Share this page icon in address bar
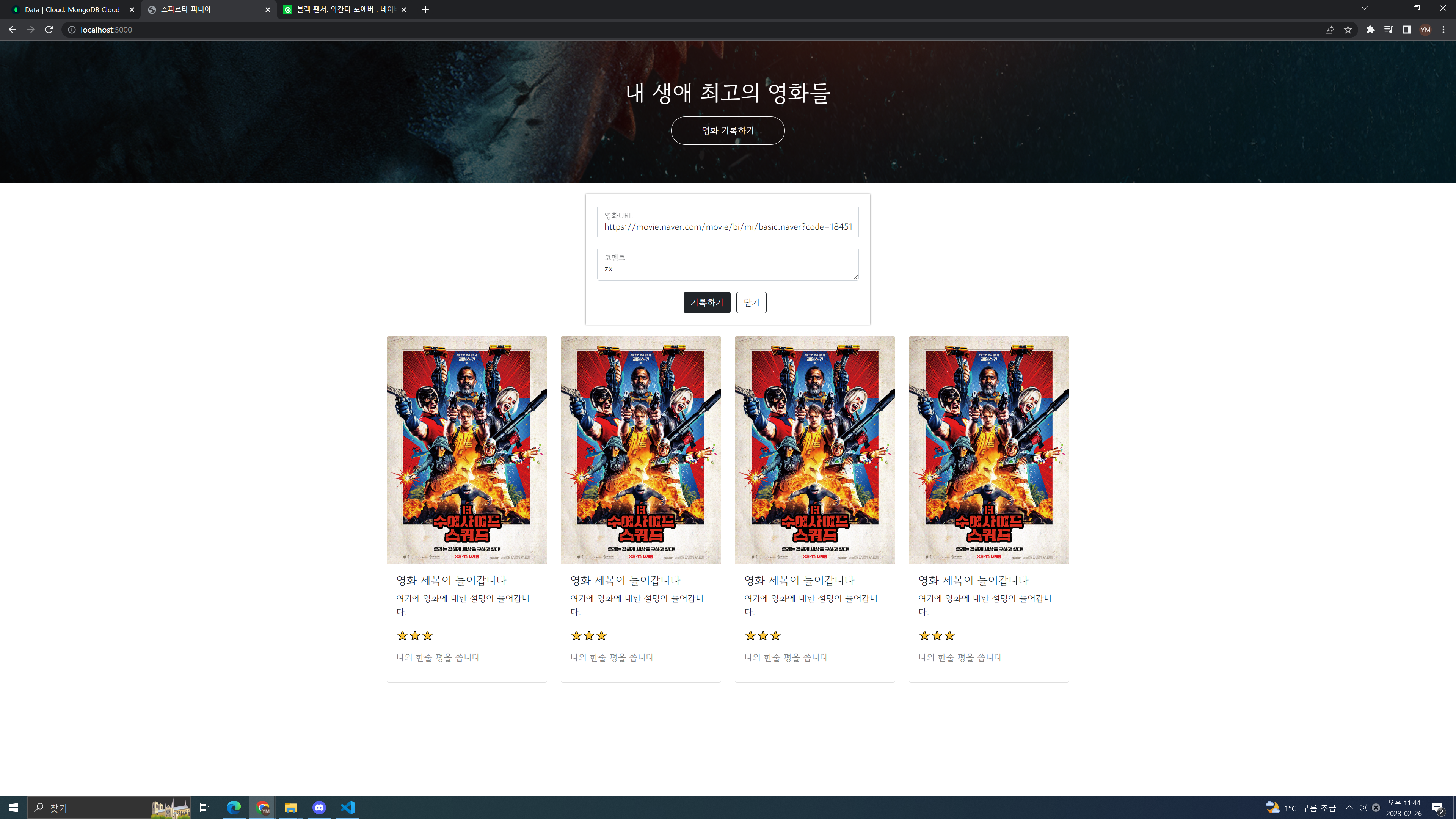Viewport: 1456px width, 819px height. (x=1330, y=30)
